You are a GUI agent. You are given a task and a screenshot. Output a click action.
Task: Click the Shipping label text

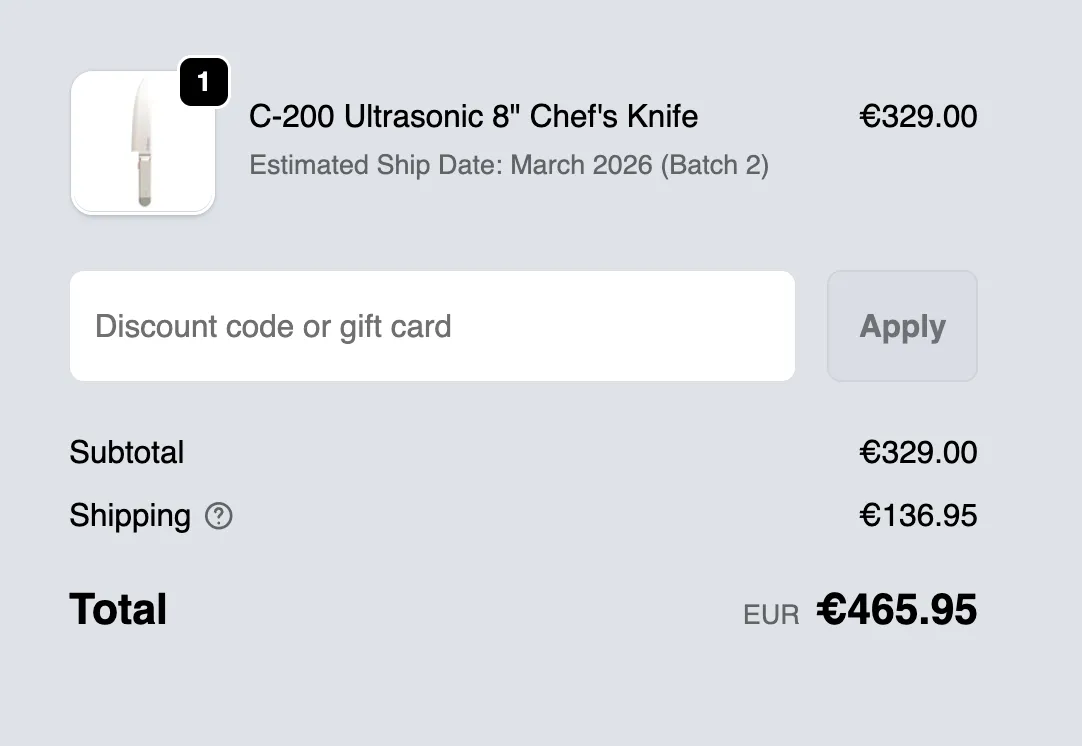coord(130,516)
